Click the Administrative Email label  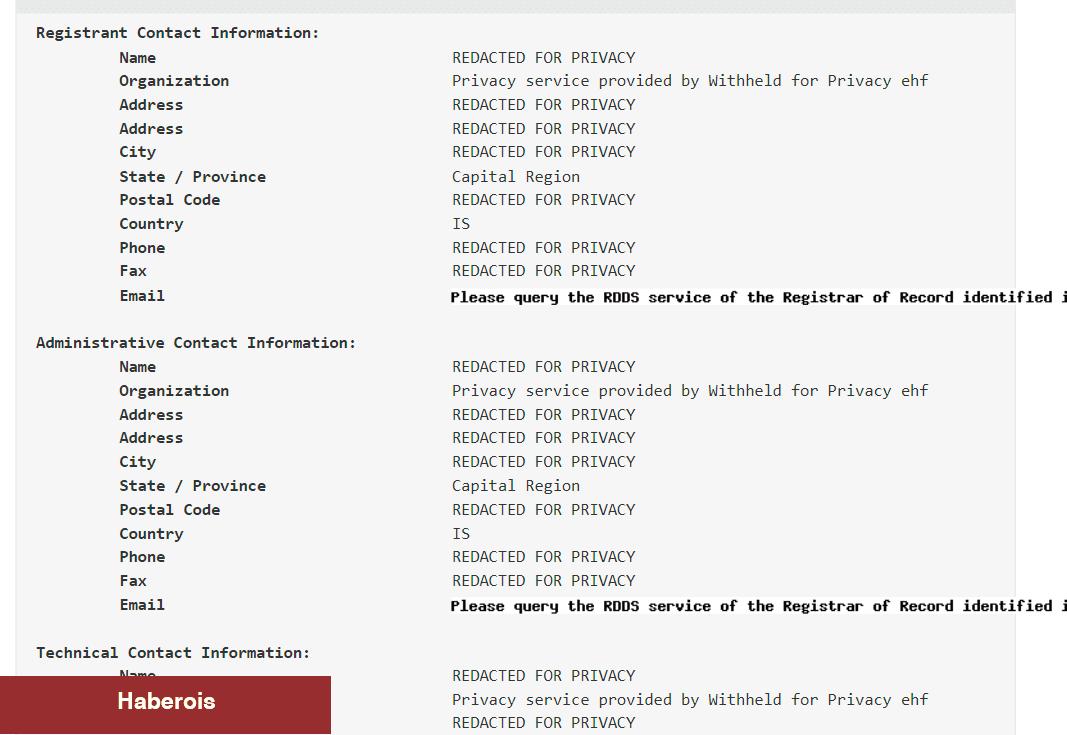pos(142,605)
